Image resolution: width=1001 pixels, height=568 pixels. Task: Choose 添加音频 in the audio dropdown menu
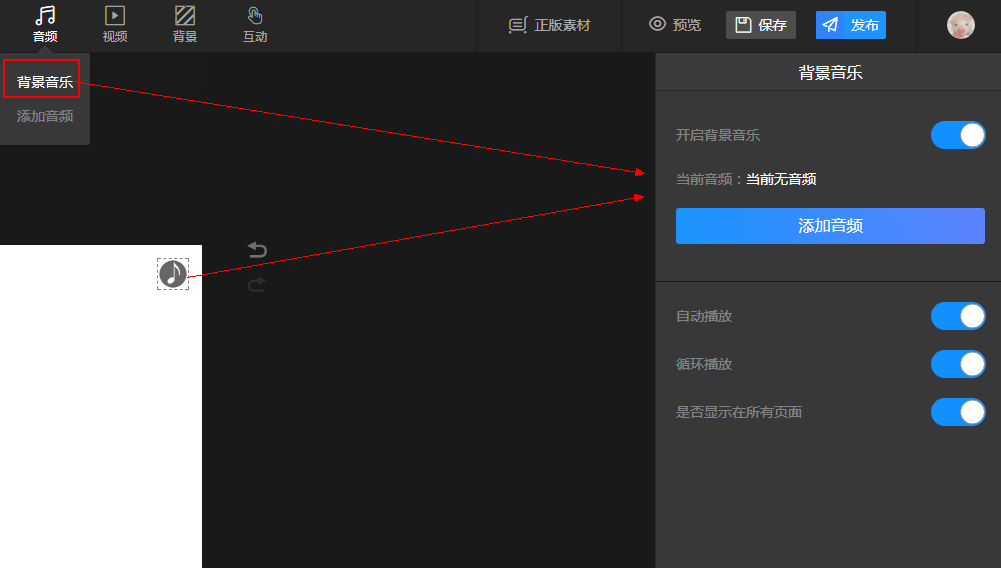45,116
